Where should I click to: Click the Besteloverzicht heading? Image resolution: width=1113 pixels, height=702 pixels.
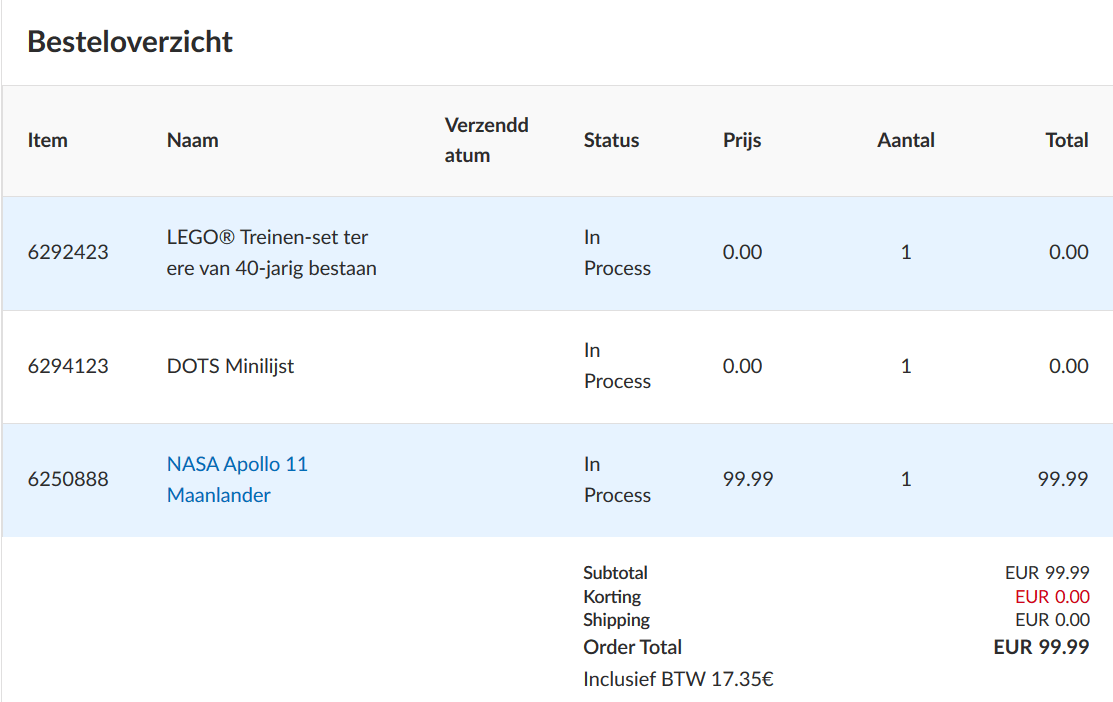tap(130, 42)
